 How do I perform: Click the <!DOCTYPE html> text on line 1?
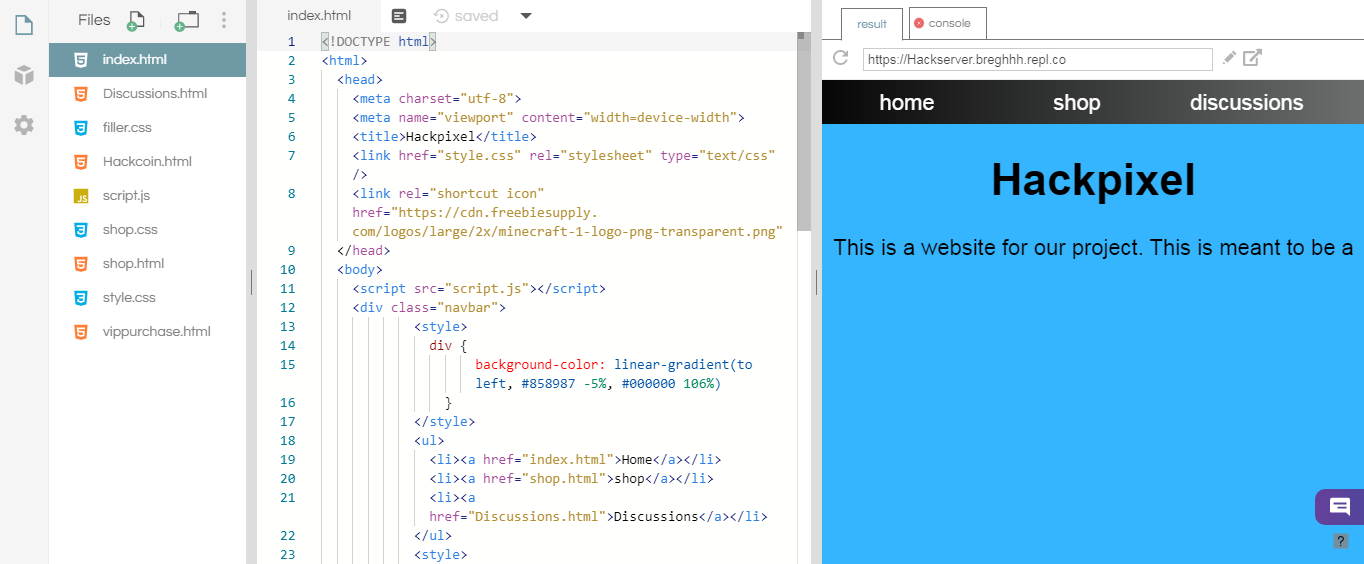coord(379,42)
